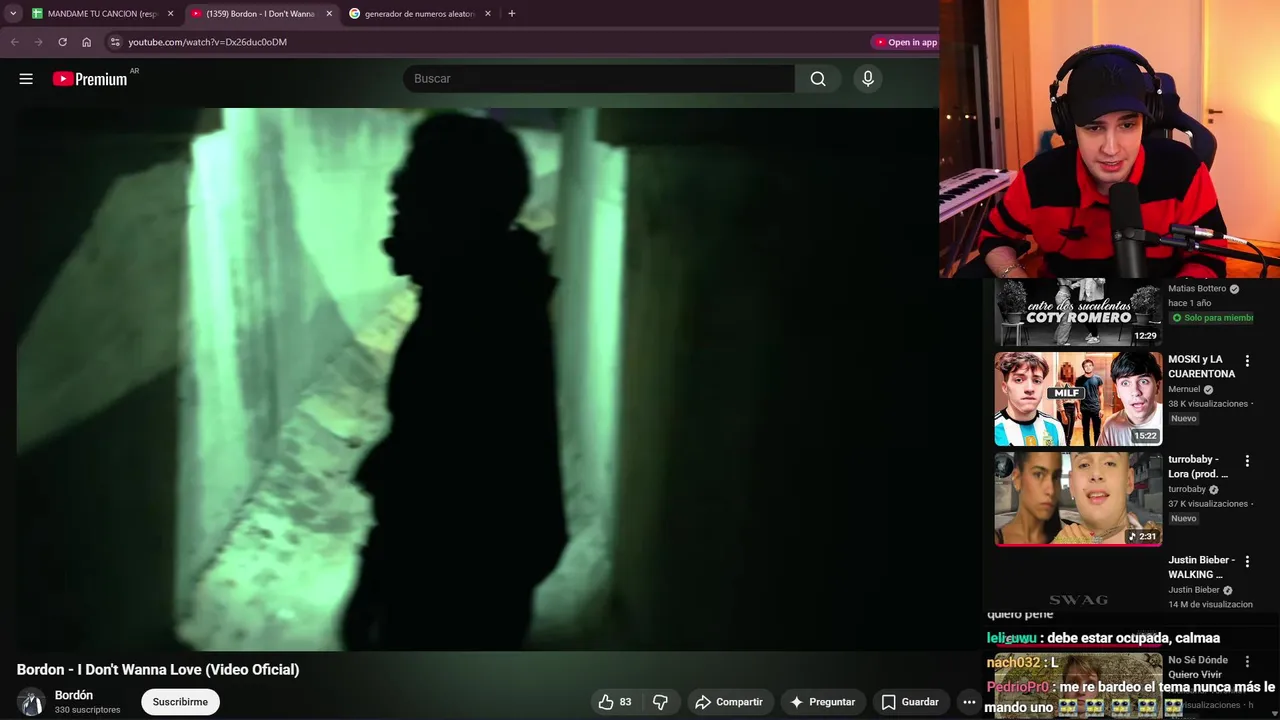Open MOSKI y LA CUARENTONA thumbnail
The height and width of the screenshot is (720, 1280).
point(1078,398)
